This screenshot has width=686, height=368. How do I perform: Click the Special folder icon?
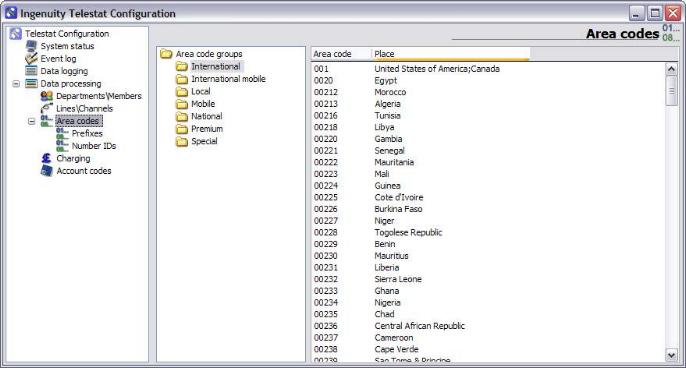[x=182, y=141]
